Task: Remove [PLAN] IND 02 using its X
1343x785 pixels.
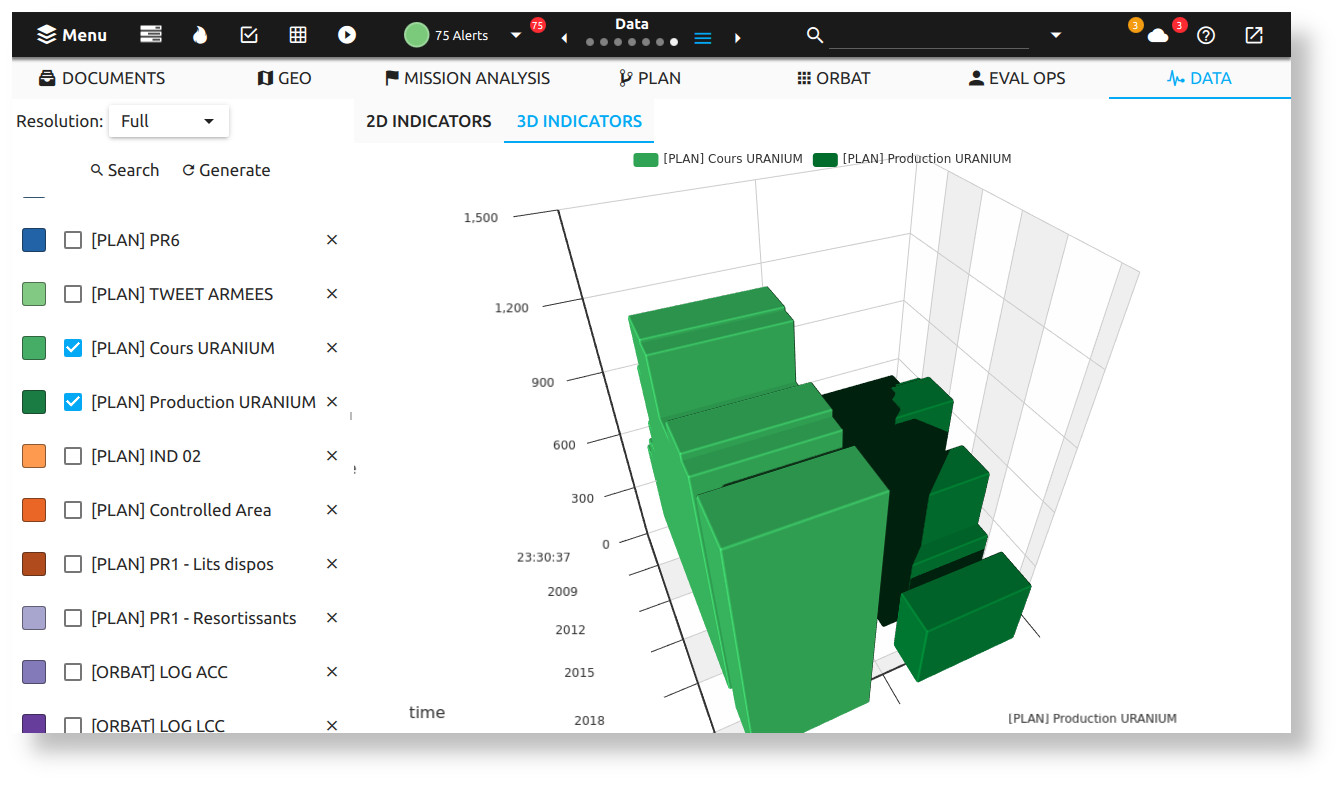Action: click(331, 455)
